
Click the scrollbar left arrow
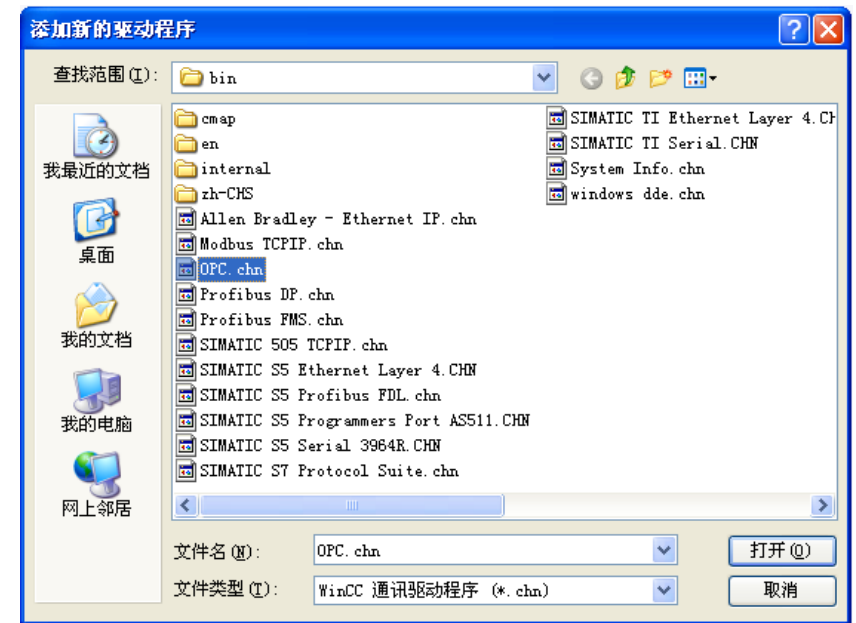pos(186,505)
